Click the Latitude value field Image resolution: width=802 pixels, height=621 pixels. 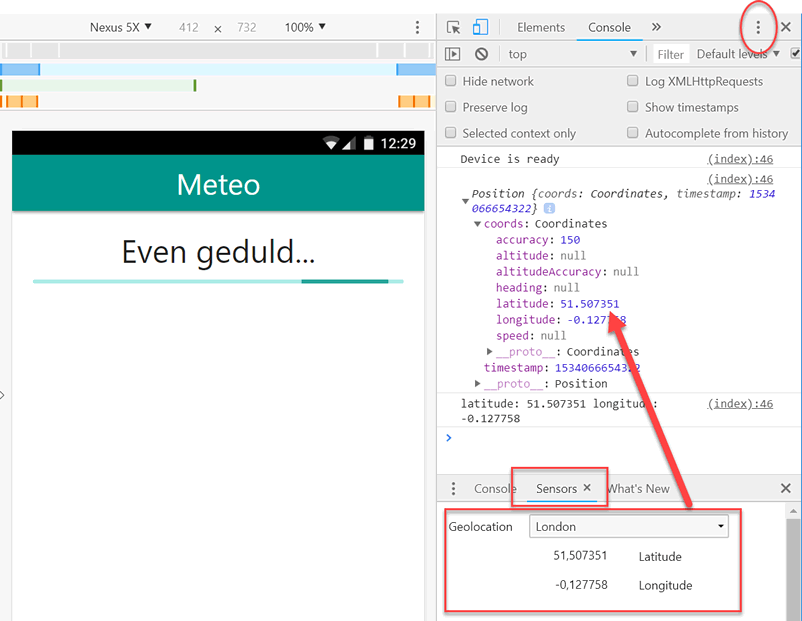[x=580, y=556]
